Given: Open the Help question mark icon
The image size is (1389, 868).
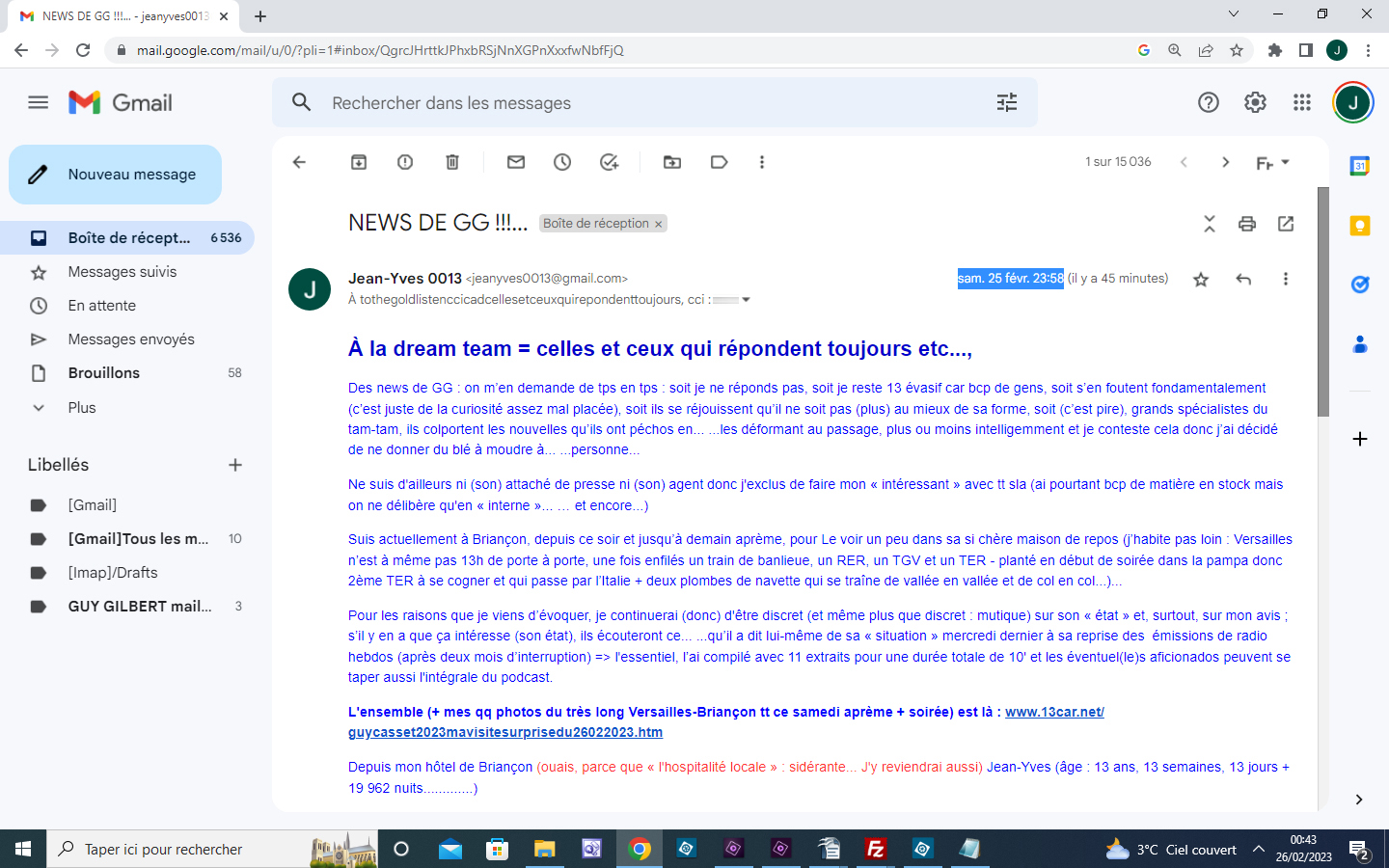Looking at the screenshot, I should point(1209,102).
